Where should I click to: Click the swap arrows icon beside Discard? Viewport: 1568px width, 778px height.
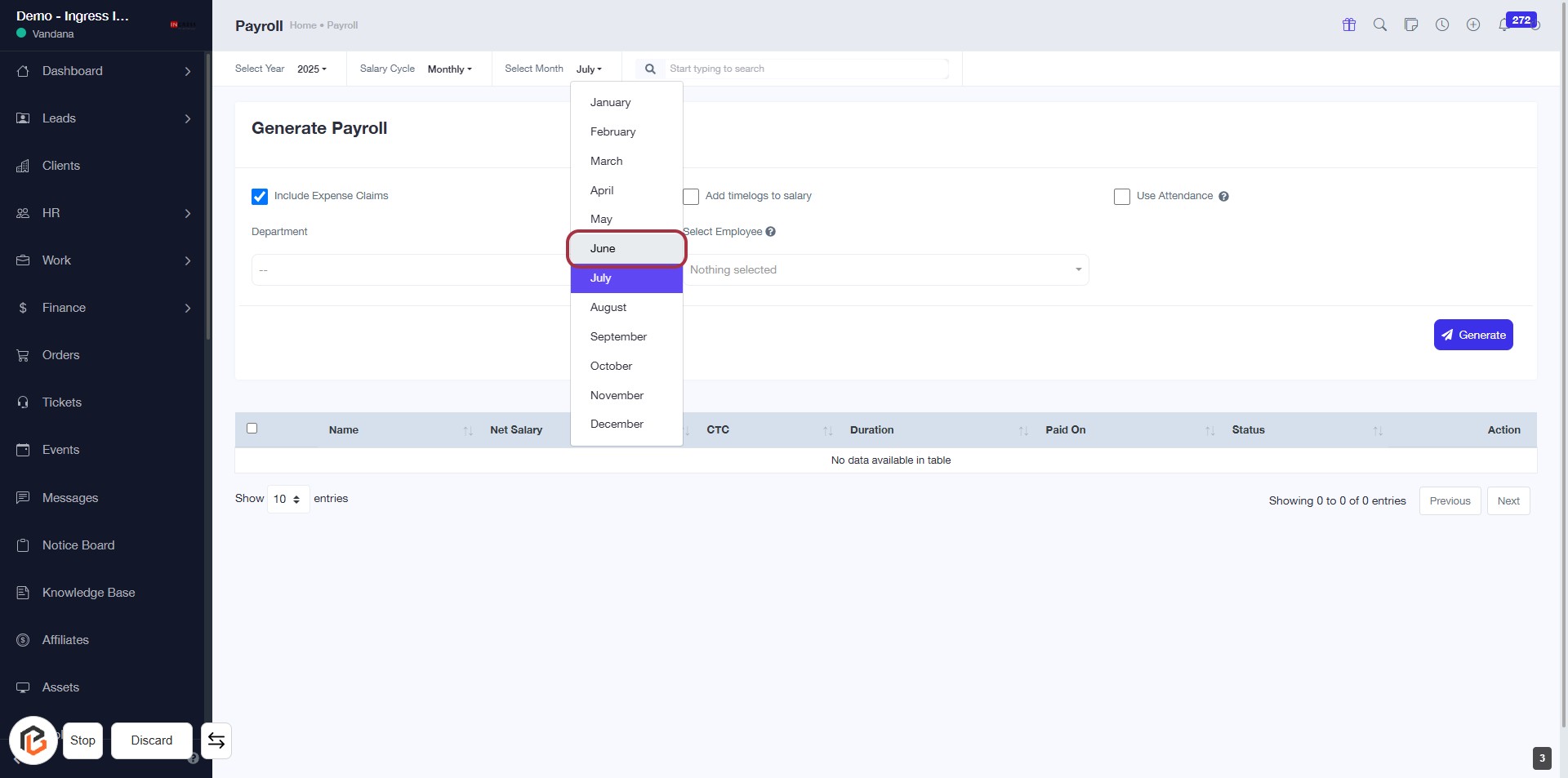[216, 740]
